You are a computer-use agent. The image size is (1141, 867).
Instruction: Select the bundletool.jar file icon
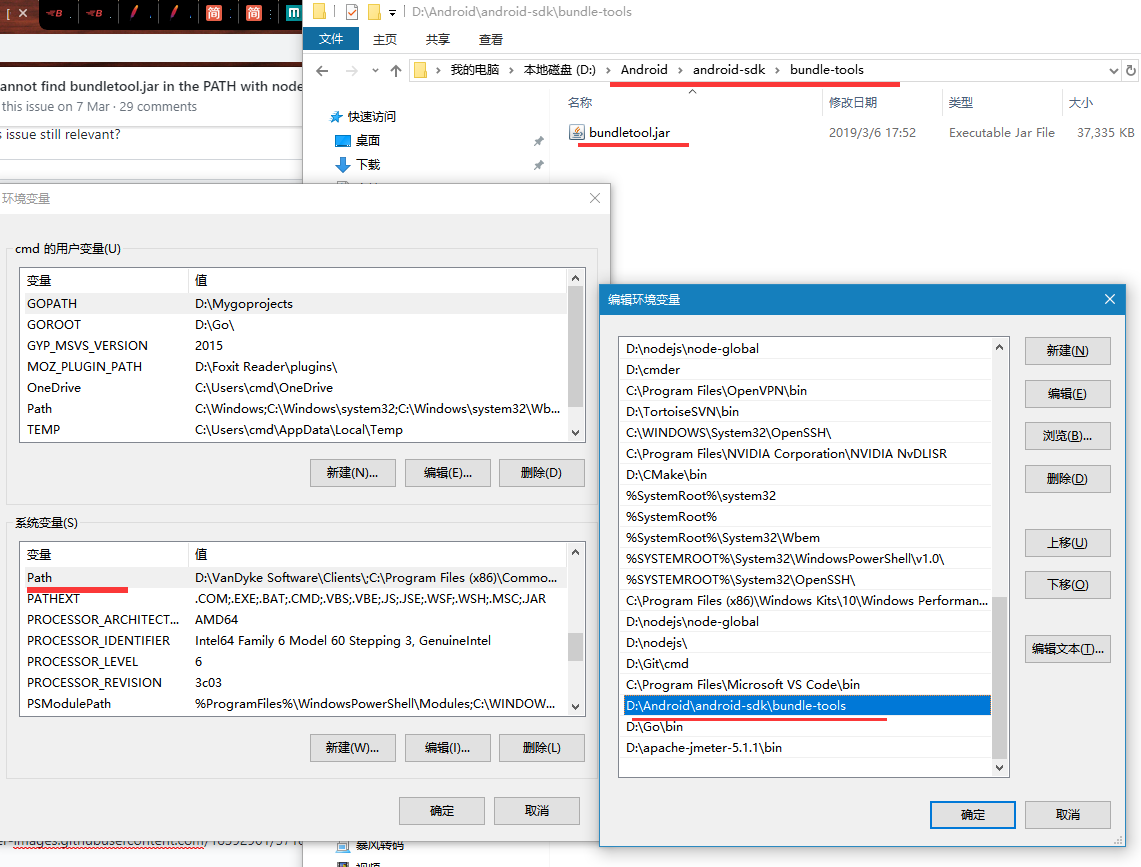pyautogui.click(x=577, y=132)
